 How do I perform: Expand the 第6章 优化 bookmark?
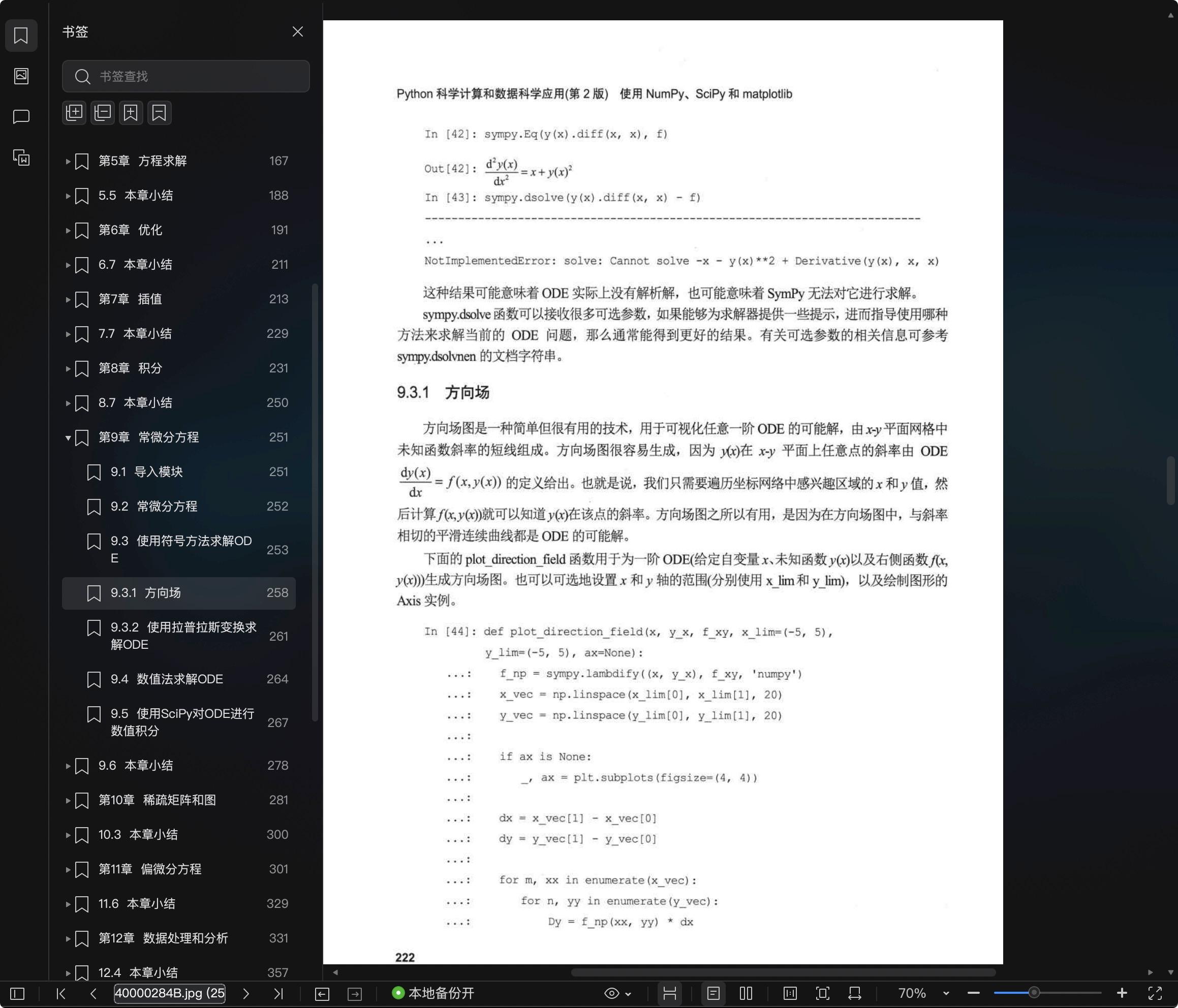68,230
